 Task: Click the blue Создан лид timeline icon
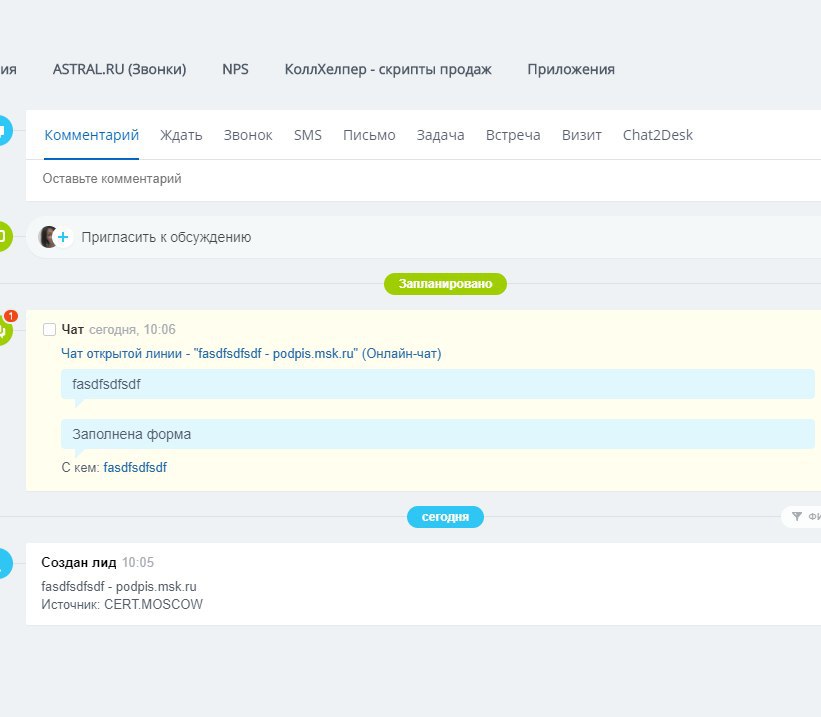[4, 564]
